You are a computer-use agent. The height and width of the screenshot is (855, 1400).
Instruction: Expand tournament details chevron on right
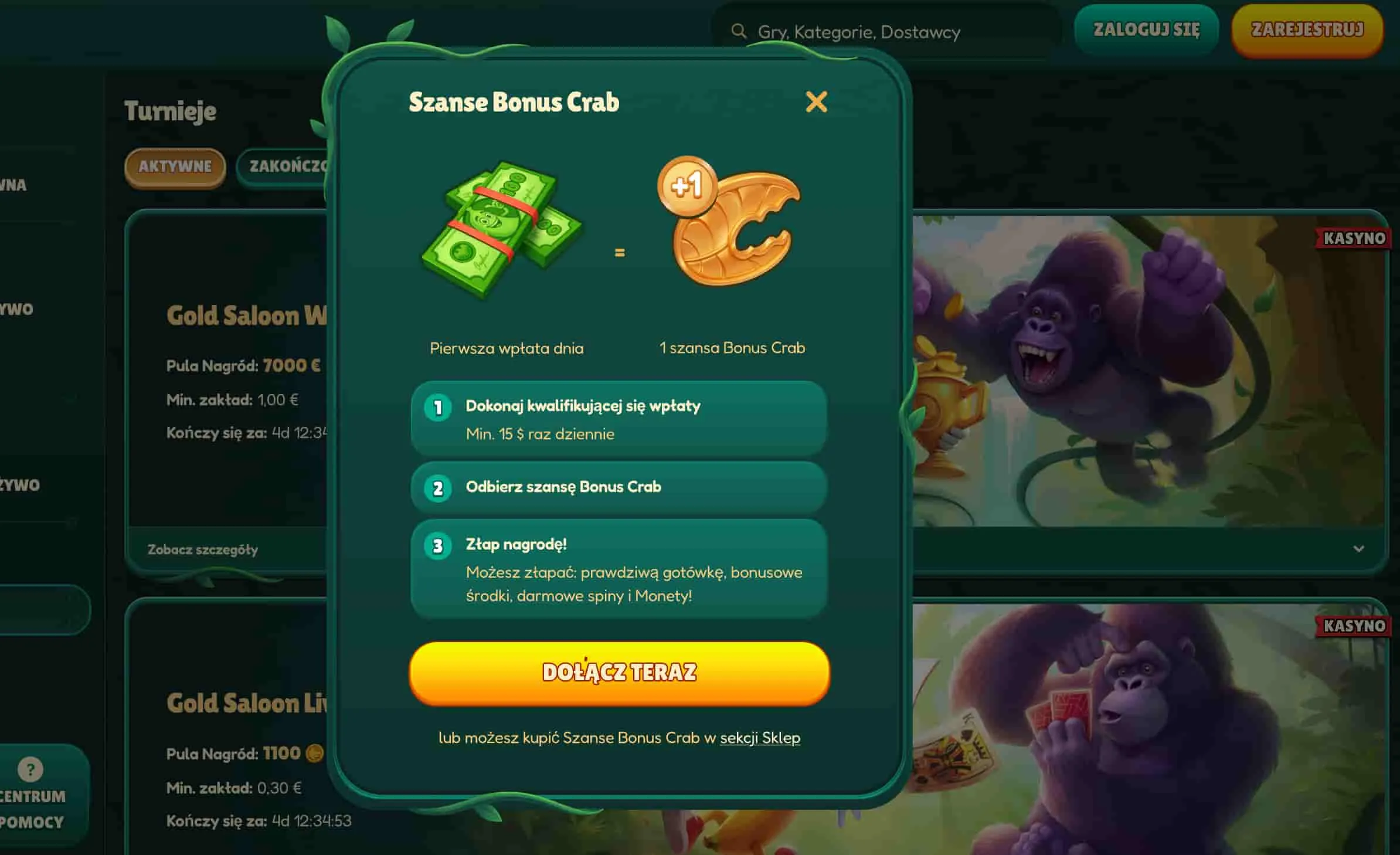(x=1358, y=549)
